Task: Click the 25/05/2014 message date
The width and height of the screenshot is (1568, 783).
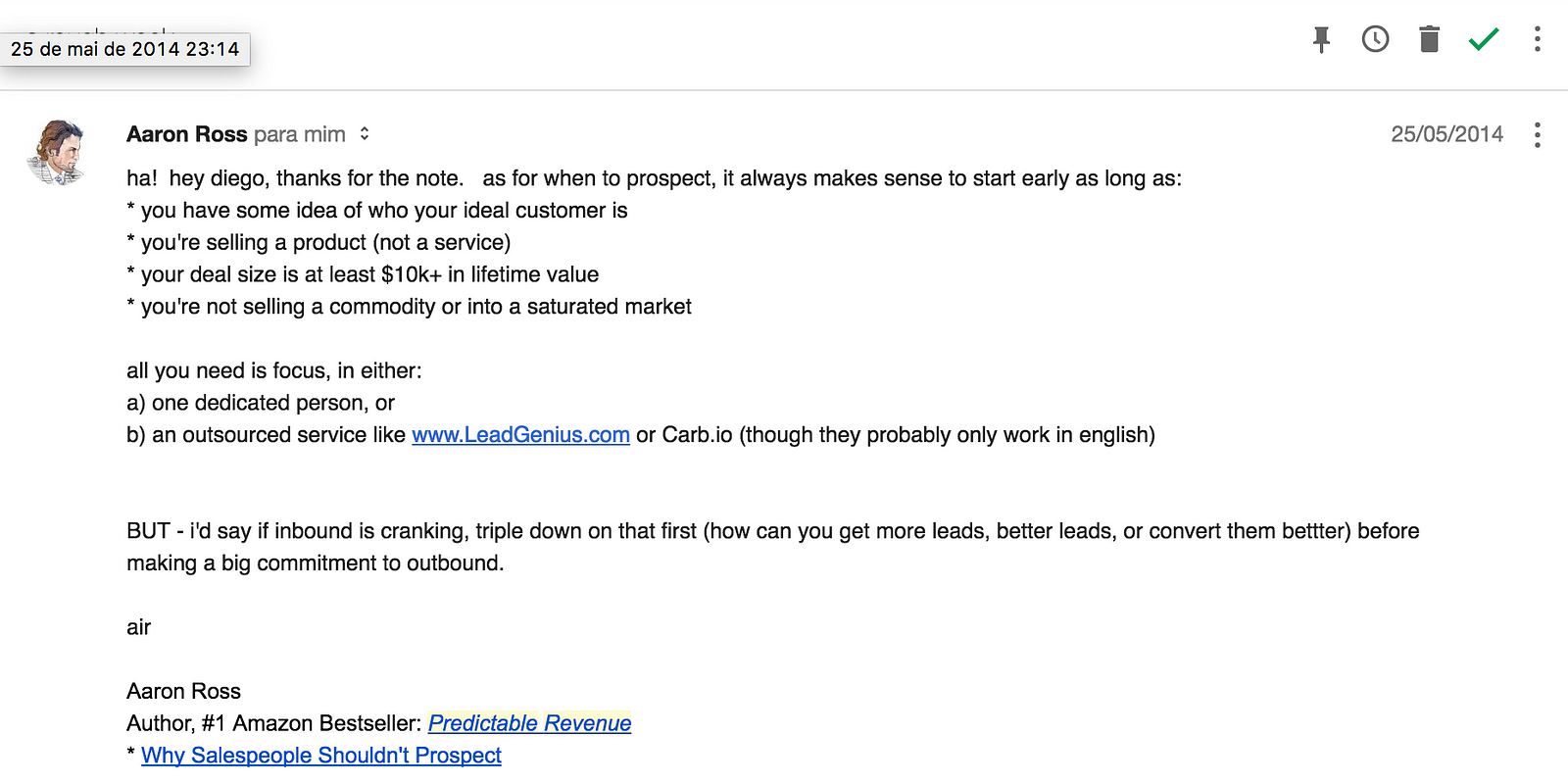Action: coord(1447,134)
